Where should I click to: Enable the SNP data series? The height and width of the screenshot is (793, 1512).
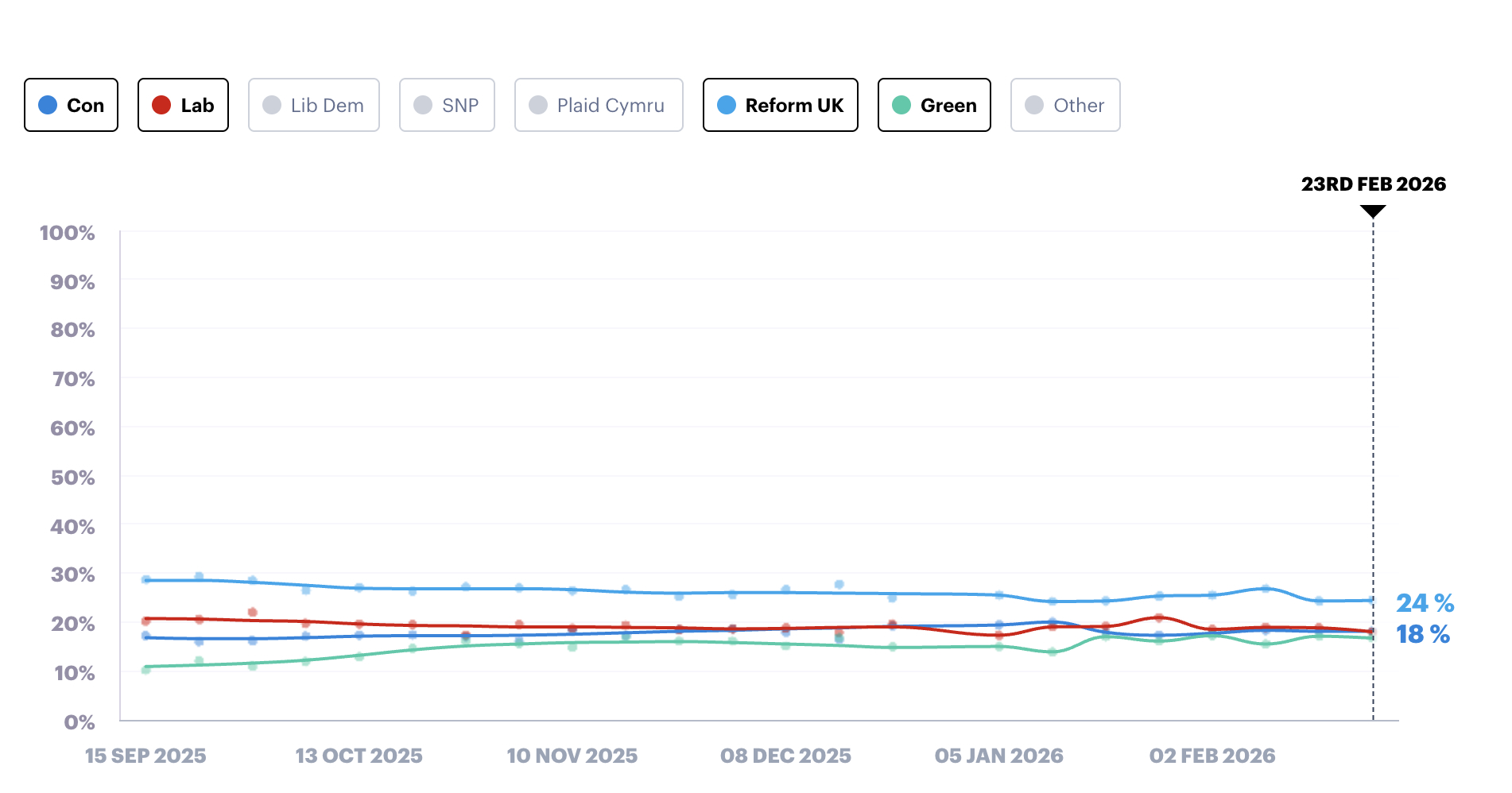pos(447,105)
